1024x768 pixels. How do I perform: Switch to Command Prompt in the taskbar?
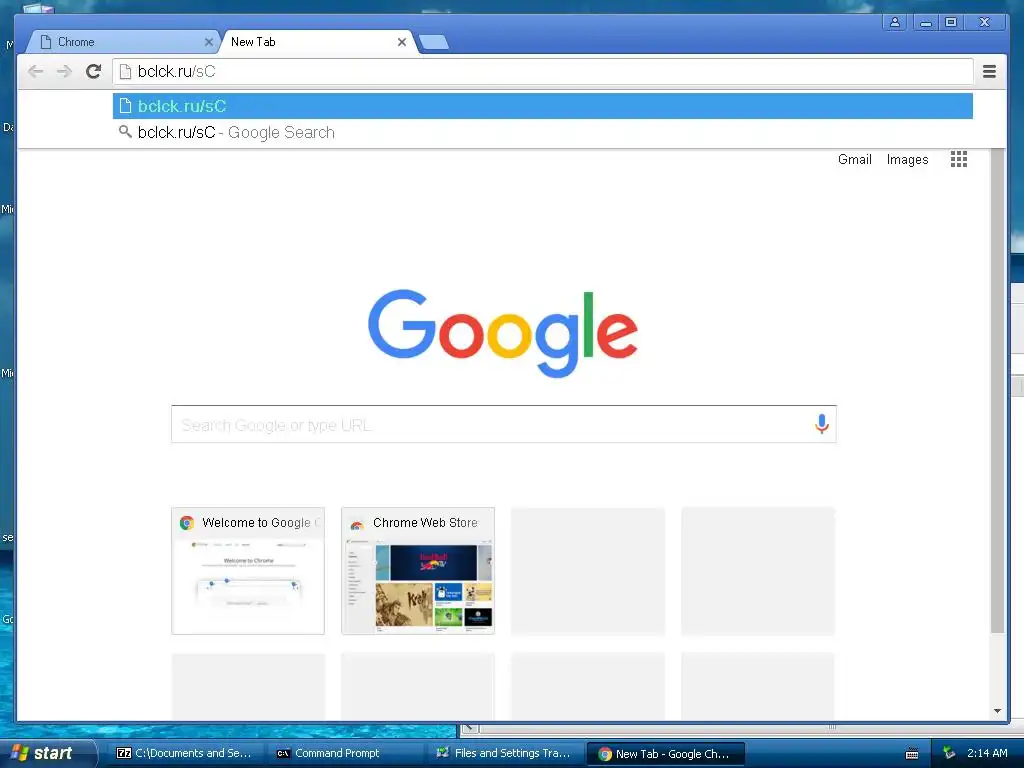345,753
